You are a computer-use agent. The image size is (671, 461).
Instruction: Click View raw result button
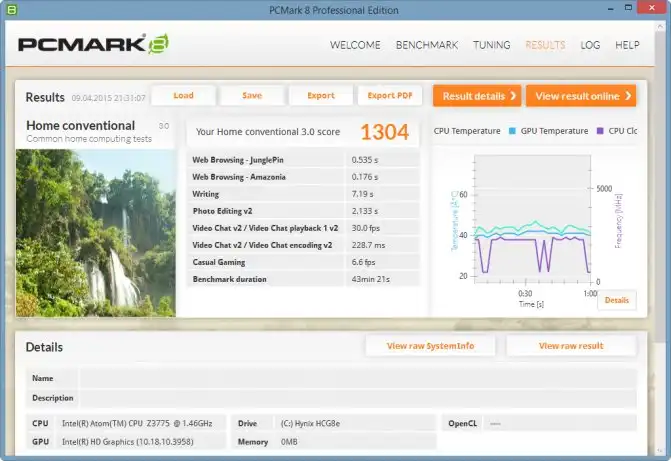pyautogui.click(x=571, y=346)
